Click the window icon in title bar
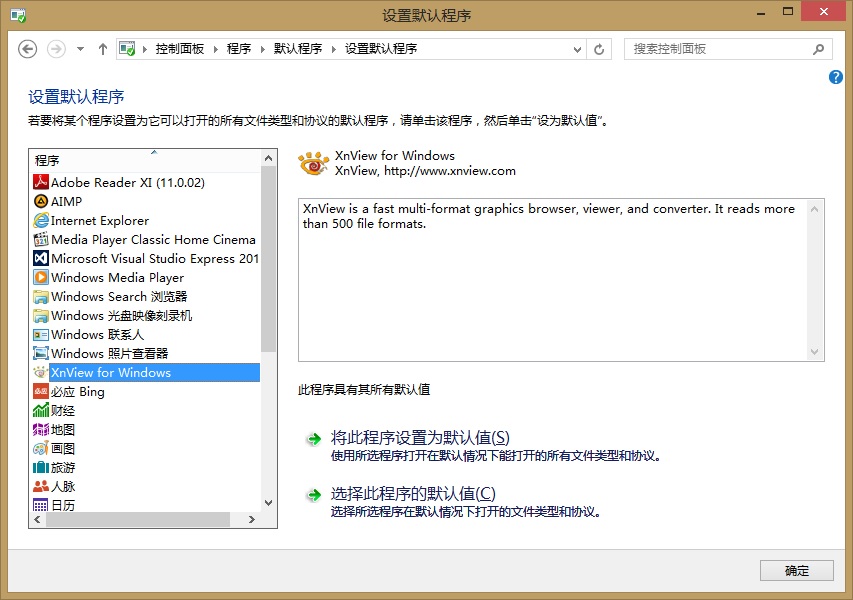This screenshot has height=600, width=853. pos(18,15)
